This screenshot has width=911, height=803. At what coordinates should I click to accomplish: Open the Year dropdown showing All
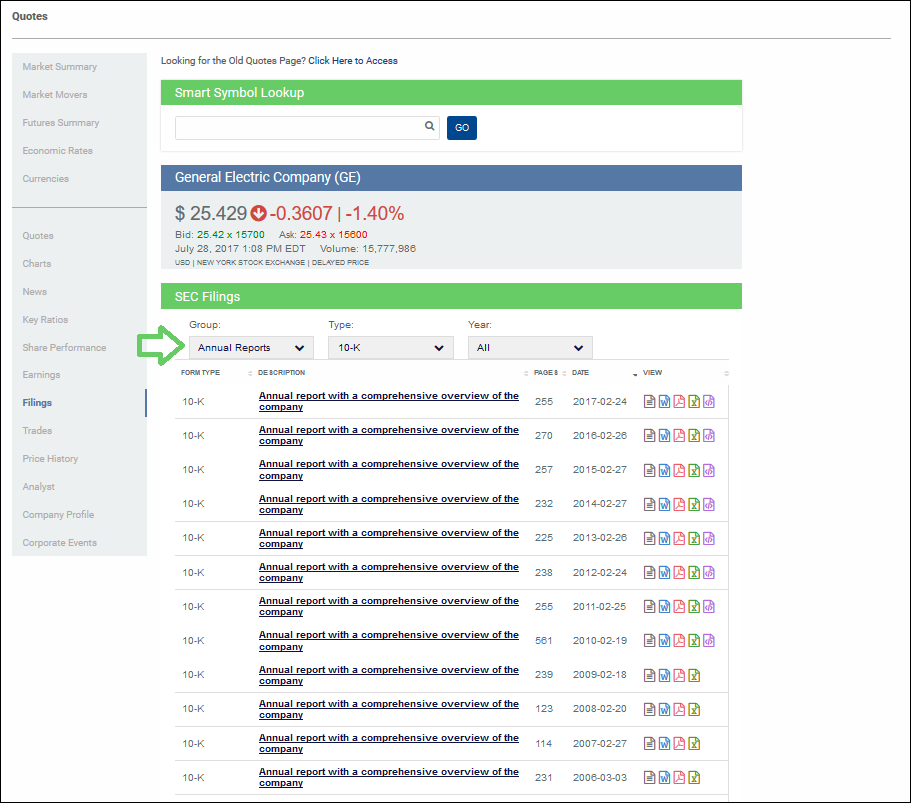(530, 347)
